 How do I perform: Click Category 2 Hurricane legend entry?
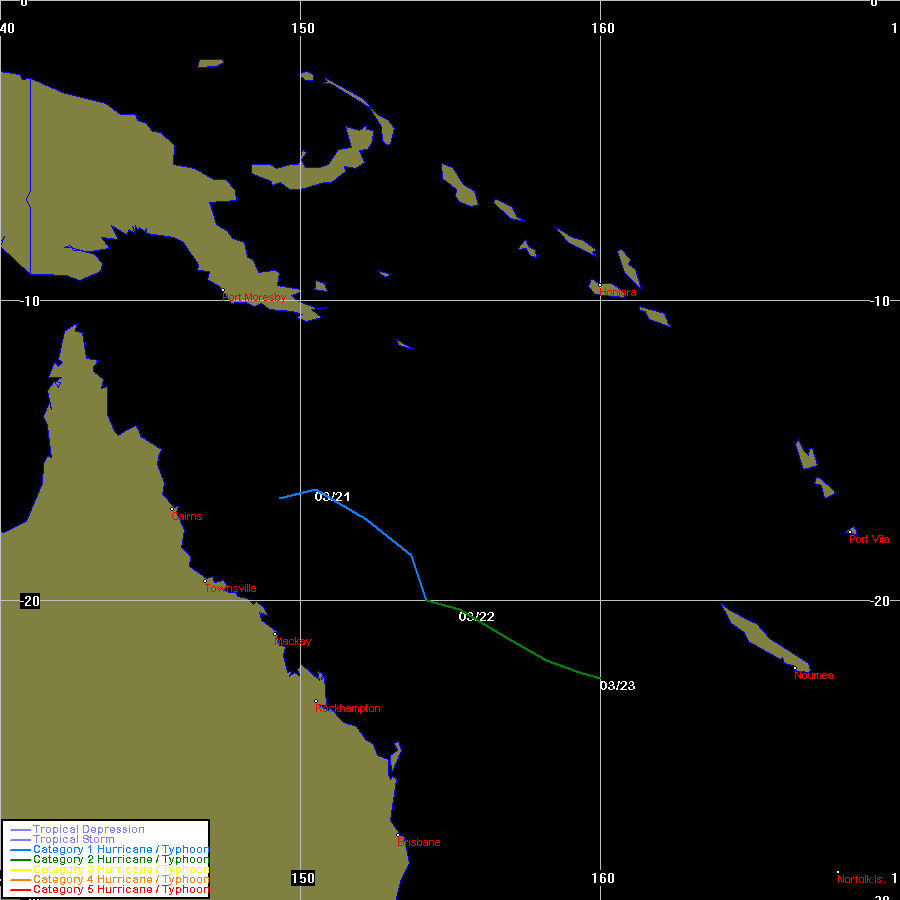click(120, 859)
